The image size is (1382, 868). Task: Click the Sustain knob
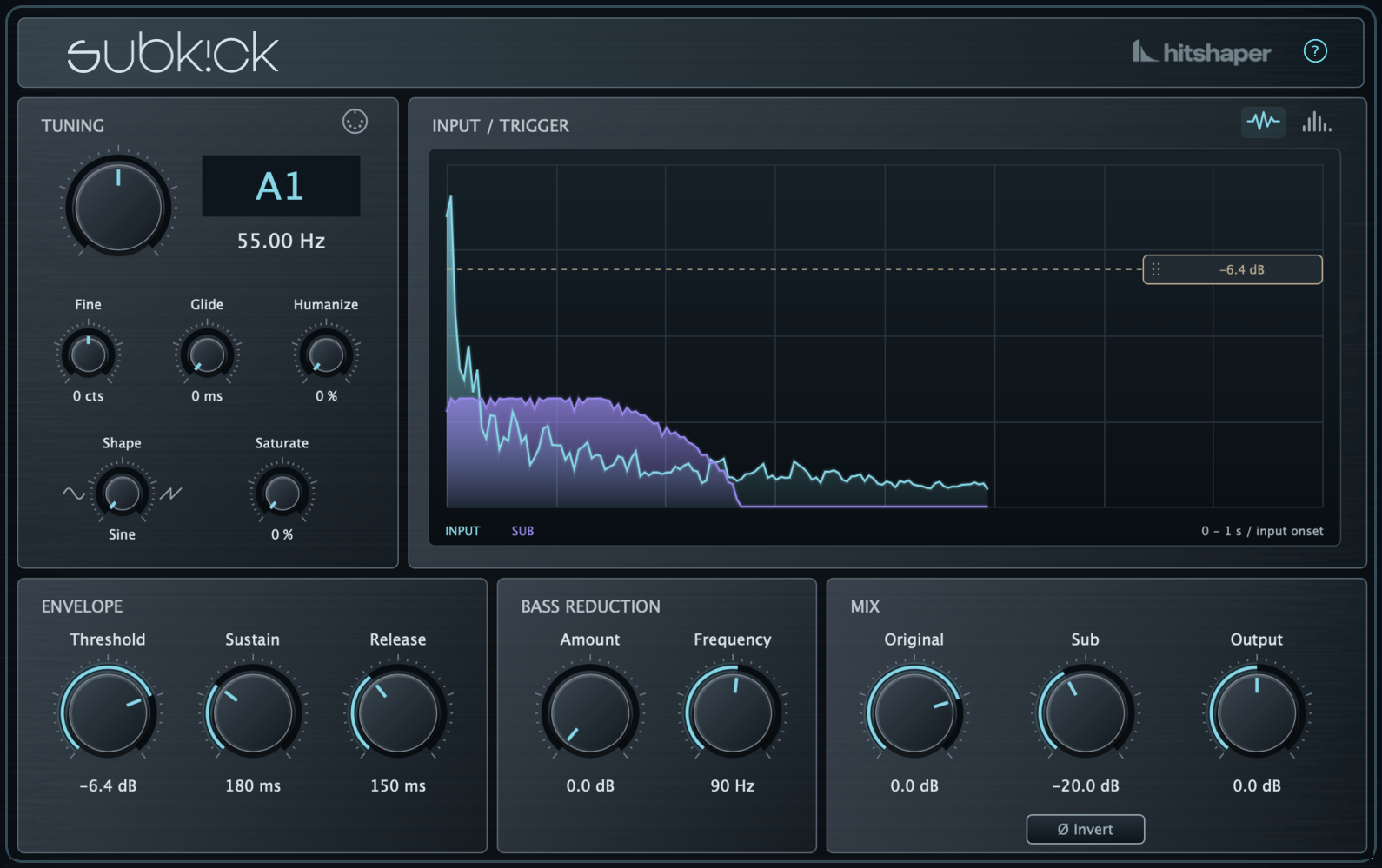click(253, 712)
